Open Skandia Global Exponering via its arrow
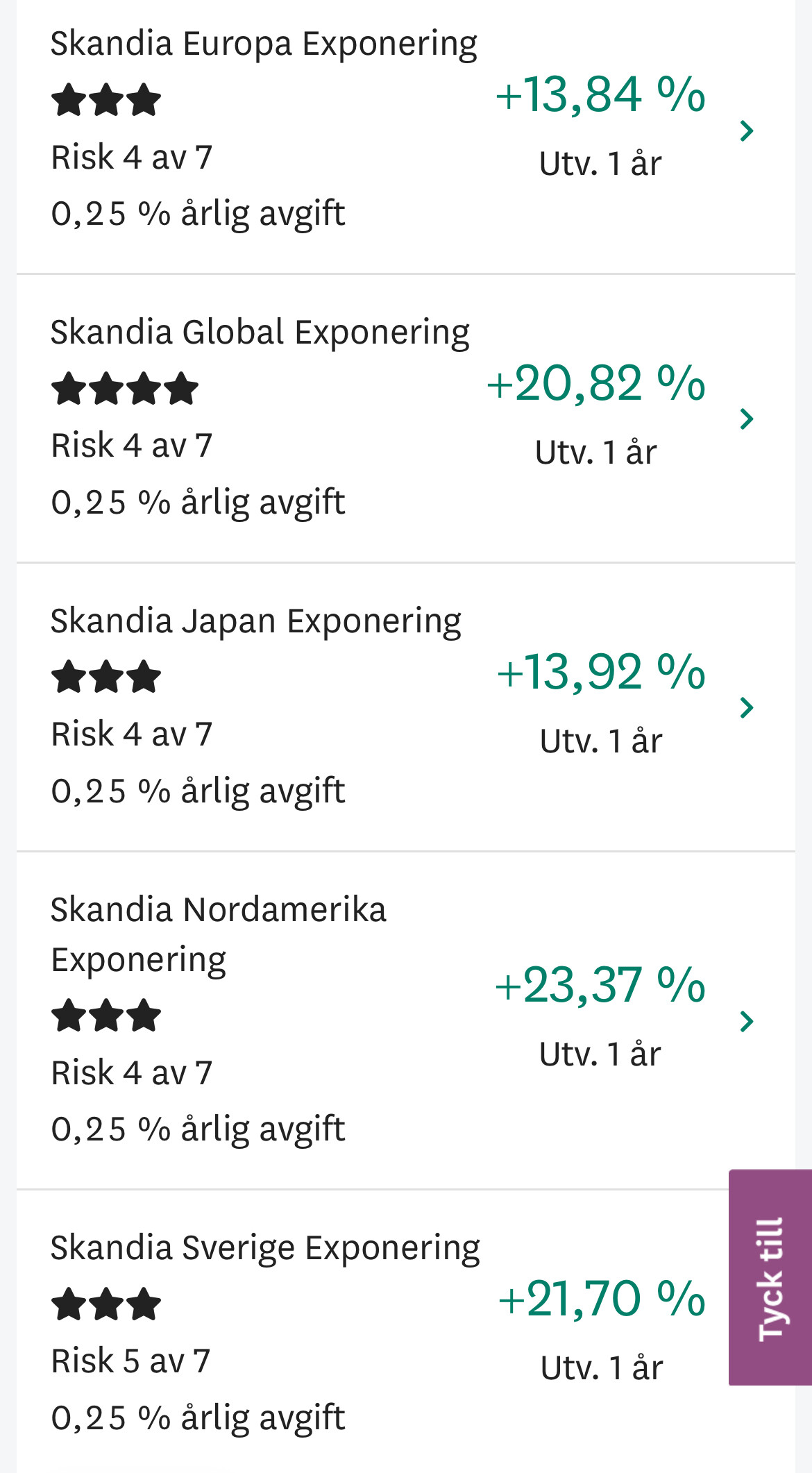812x1473 pixels. tap(747, 419)
